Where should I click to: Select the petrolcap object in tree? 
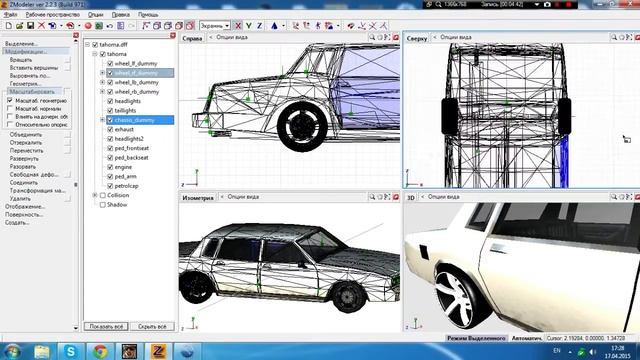(x=127, y=186)
